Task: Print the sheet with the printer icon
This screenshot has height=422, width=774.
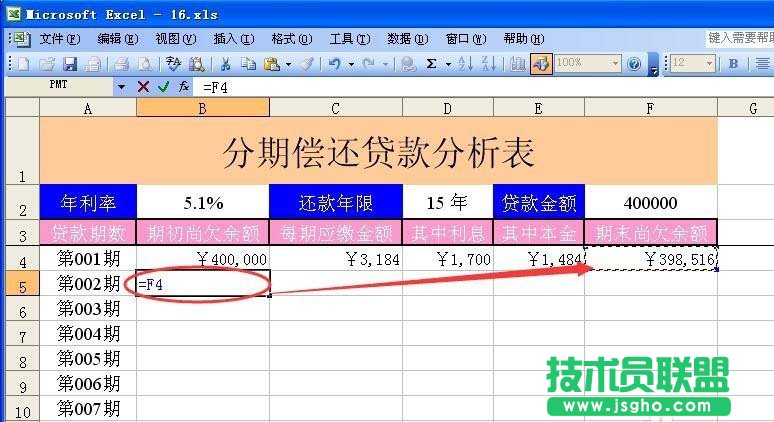Action: pyautogui.click(x=121, y=64)
